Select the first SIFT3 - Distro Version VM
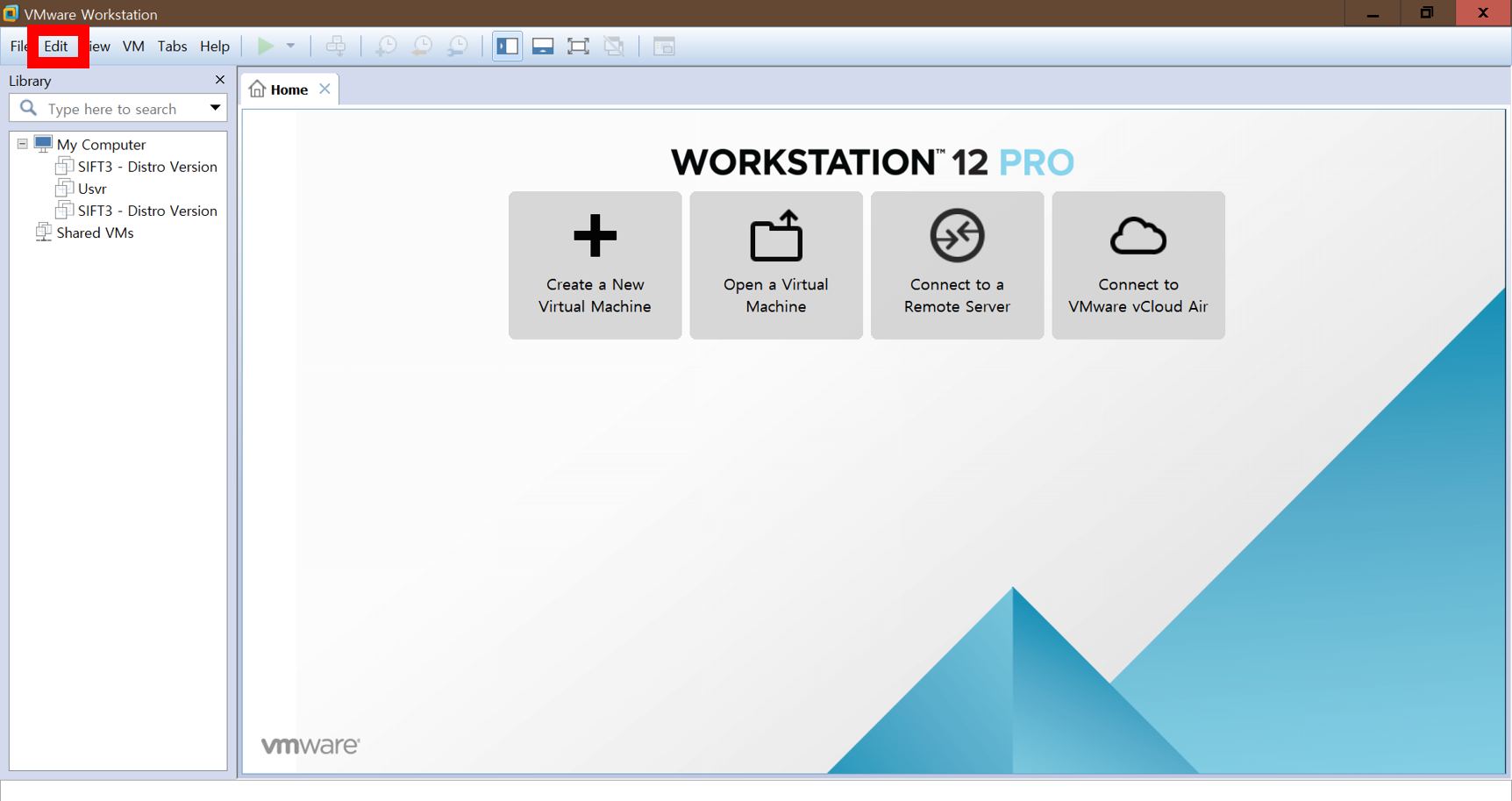1512x801 pixels. pyautogui.click(x=147, y=167)
